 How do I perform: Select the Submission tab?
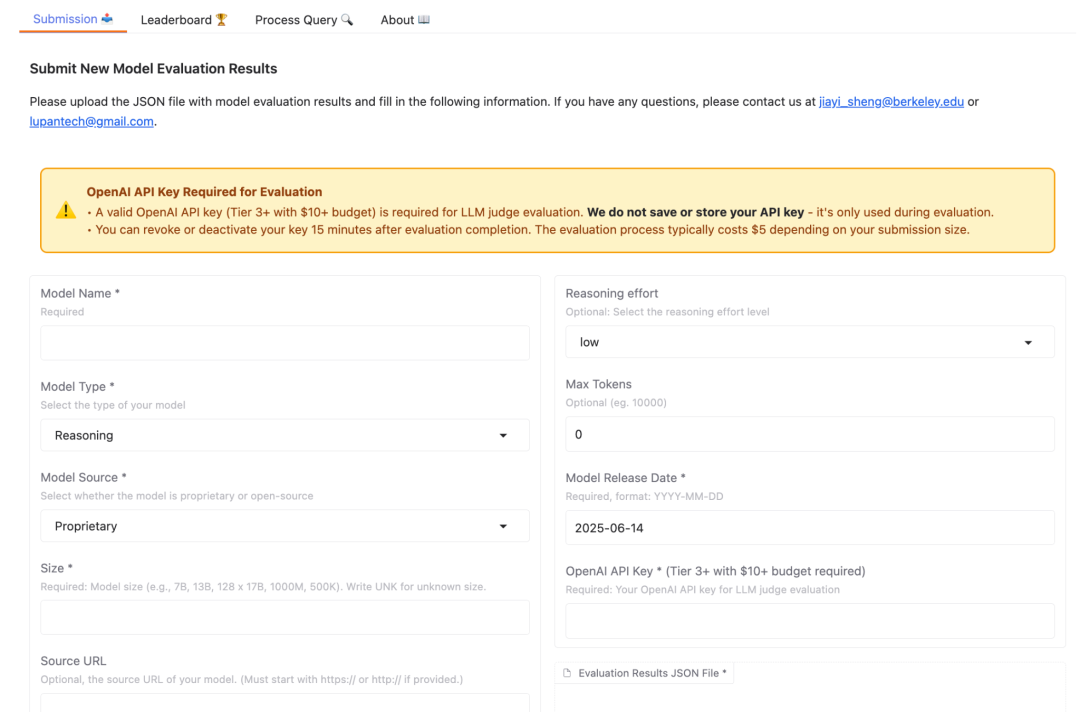73,19
